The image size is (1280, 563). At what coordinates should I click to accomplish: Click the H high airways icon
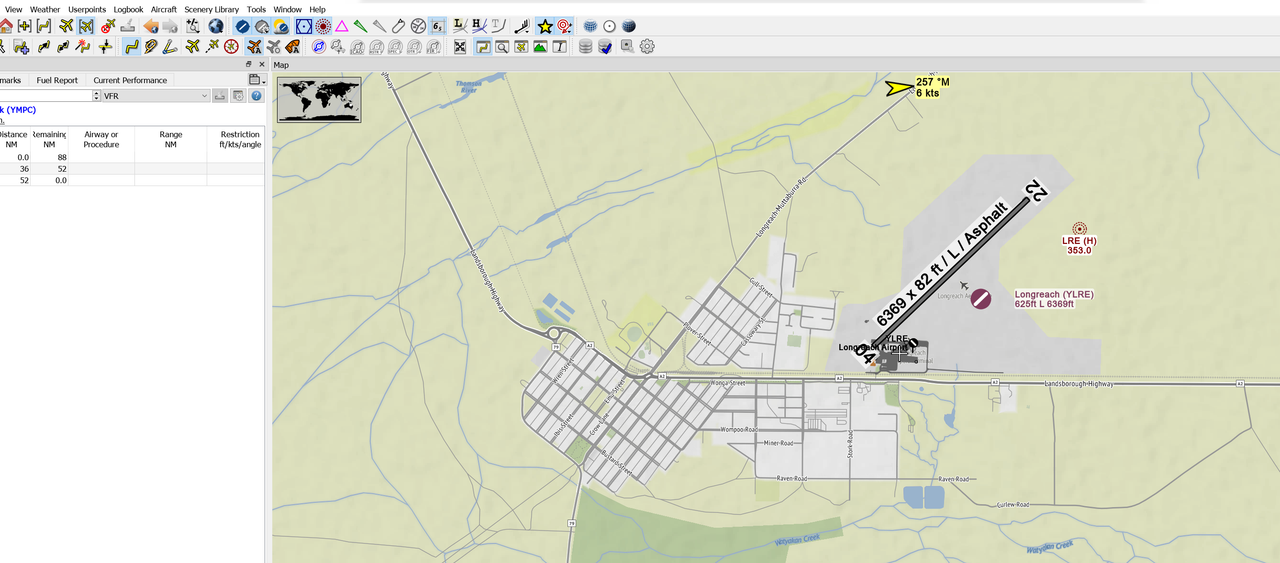click(x=479, y=26)
